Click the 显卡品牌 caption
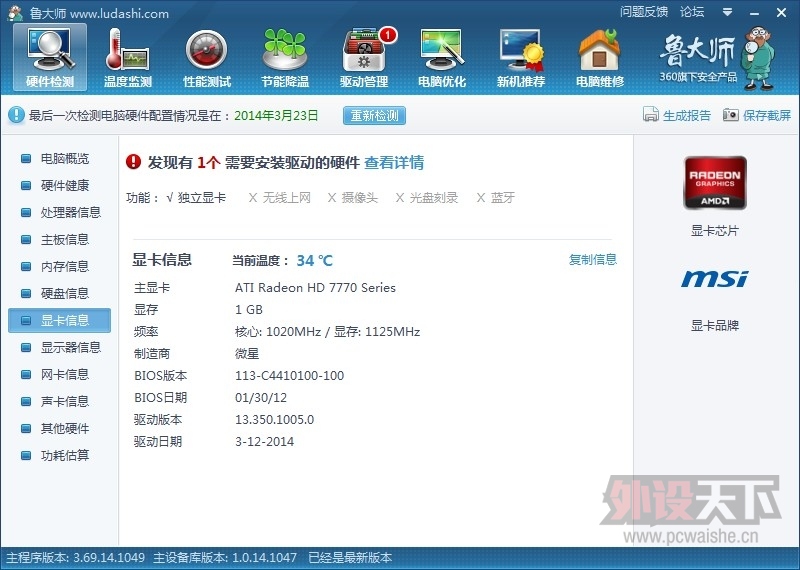 tap(715, 326)
